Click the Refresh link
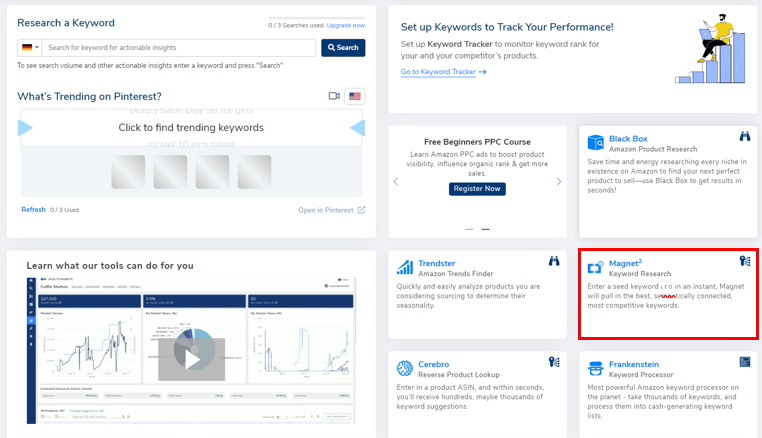 click(x=33, y=210)
